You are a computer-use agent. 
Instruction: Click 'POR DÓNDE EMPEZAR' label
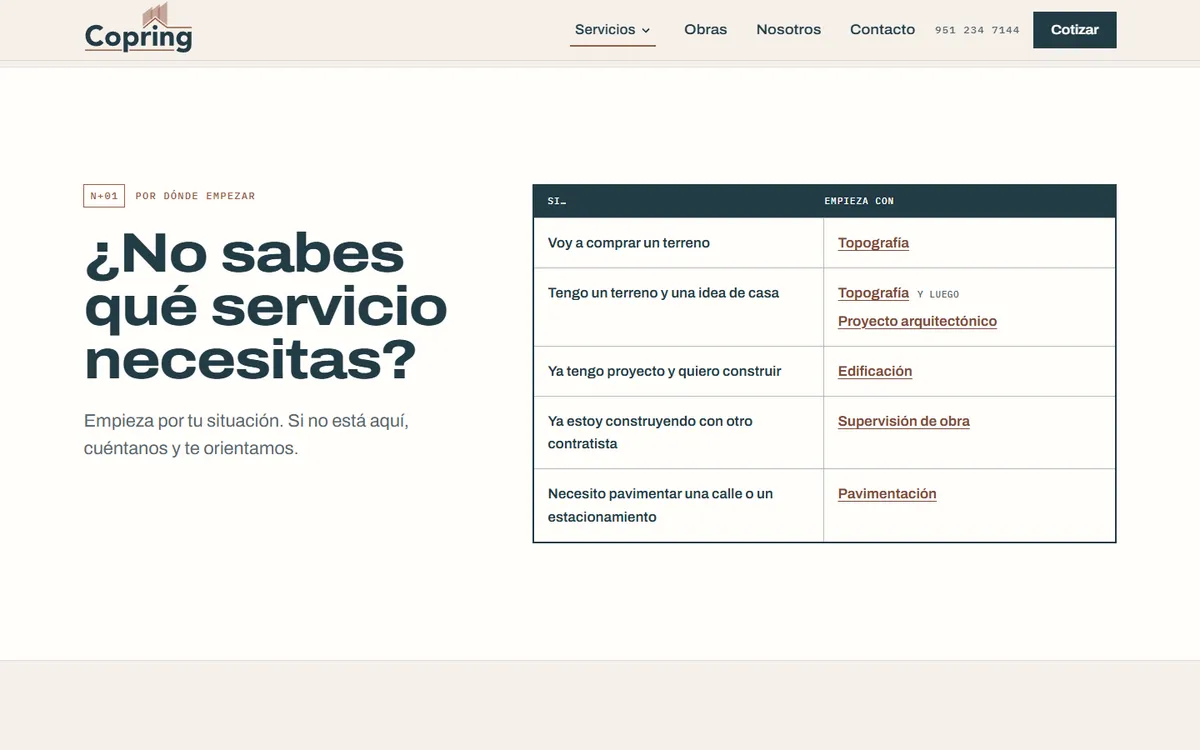(195, 196)
